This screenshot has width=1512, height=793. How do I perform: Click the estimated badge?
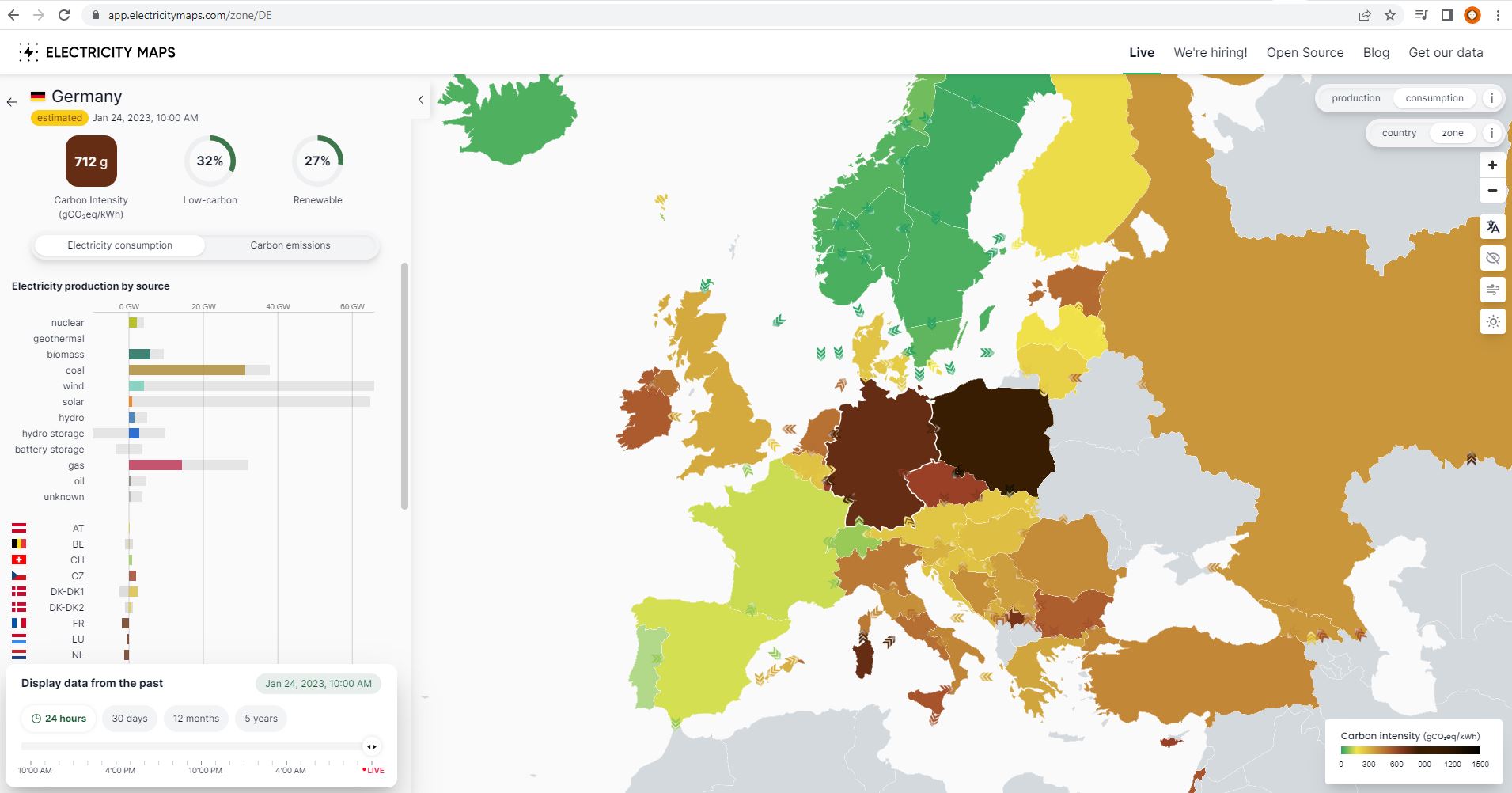(x=59, y=118)
